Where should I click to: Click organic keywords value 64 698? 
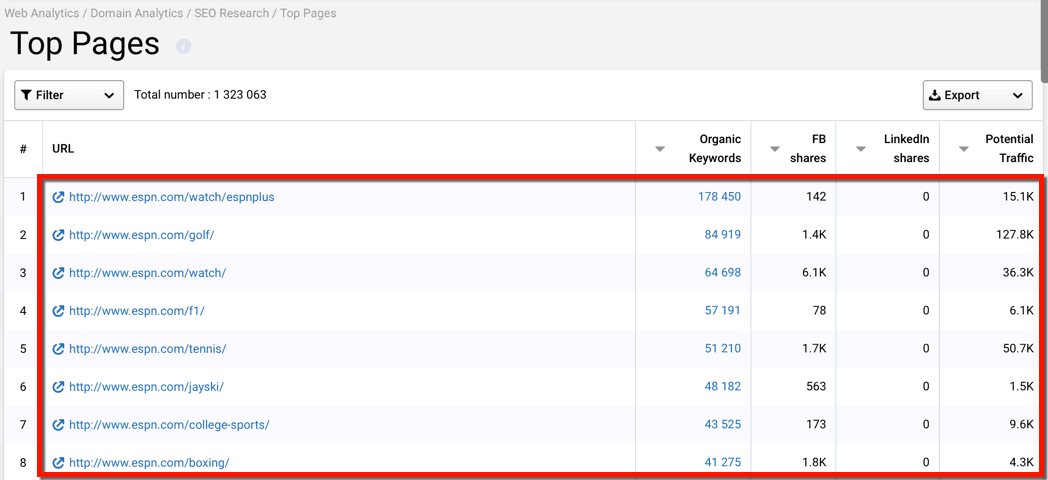click(x=723, y=273)
